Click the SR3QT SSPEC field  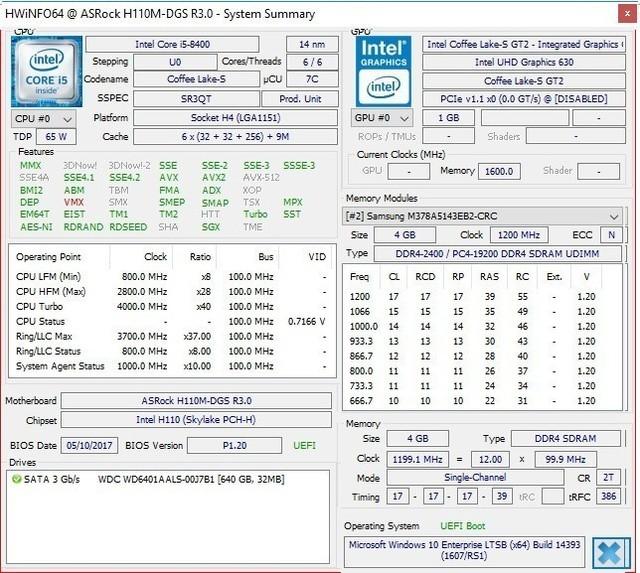pos(196,99)
